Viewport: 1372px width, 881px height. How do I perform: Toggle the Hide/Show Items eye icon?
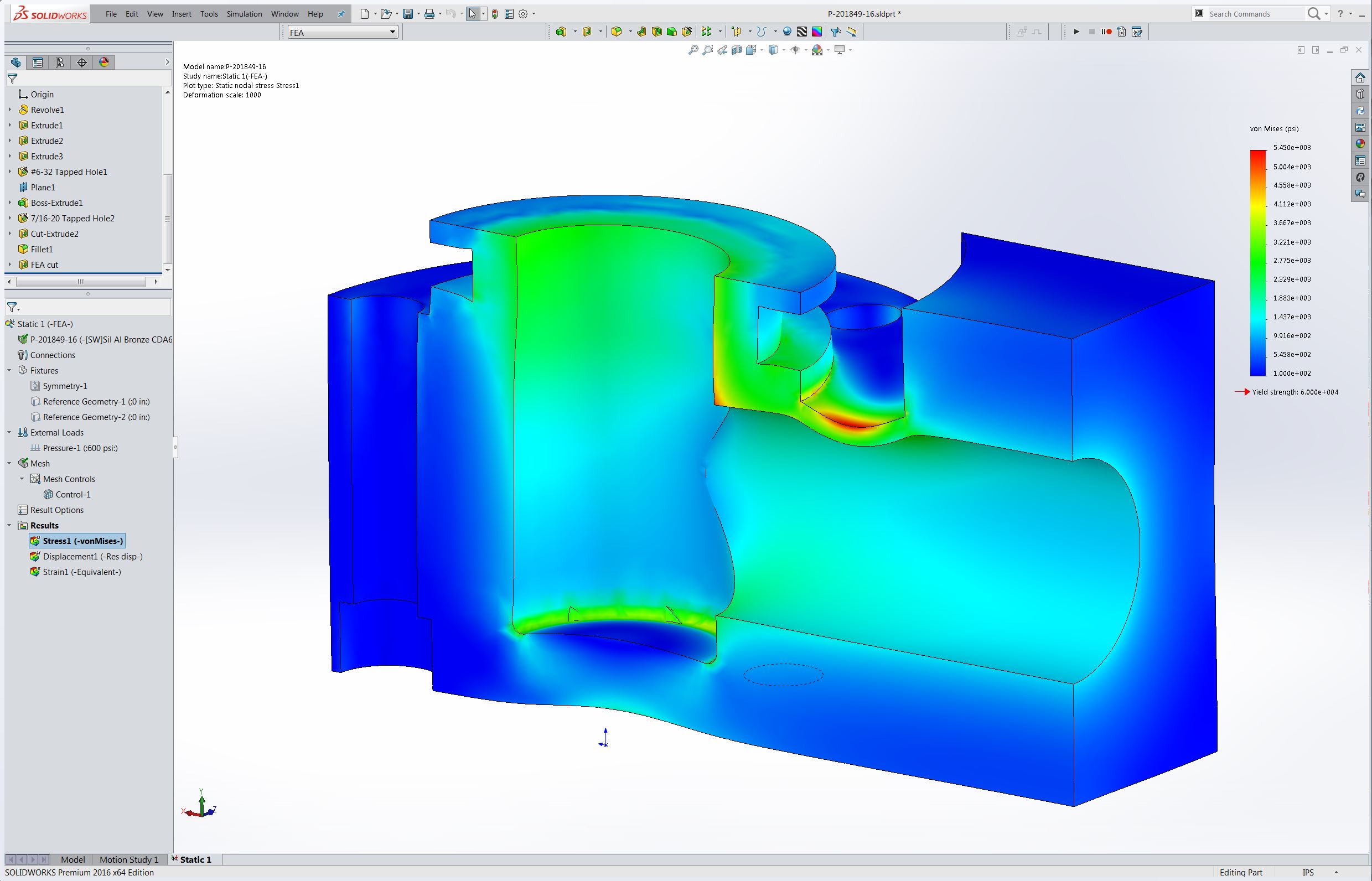pyautogui.click(x=795, y=50)
